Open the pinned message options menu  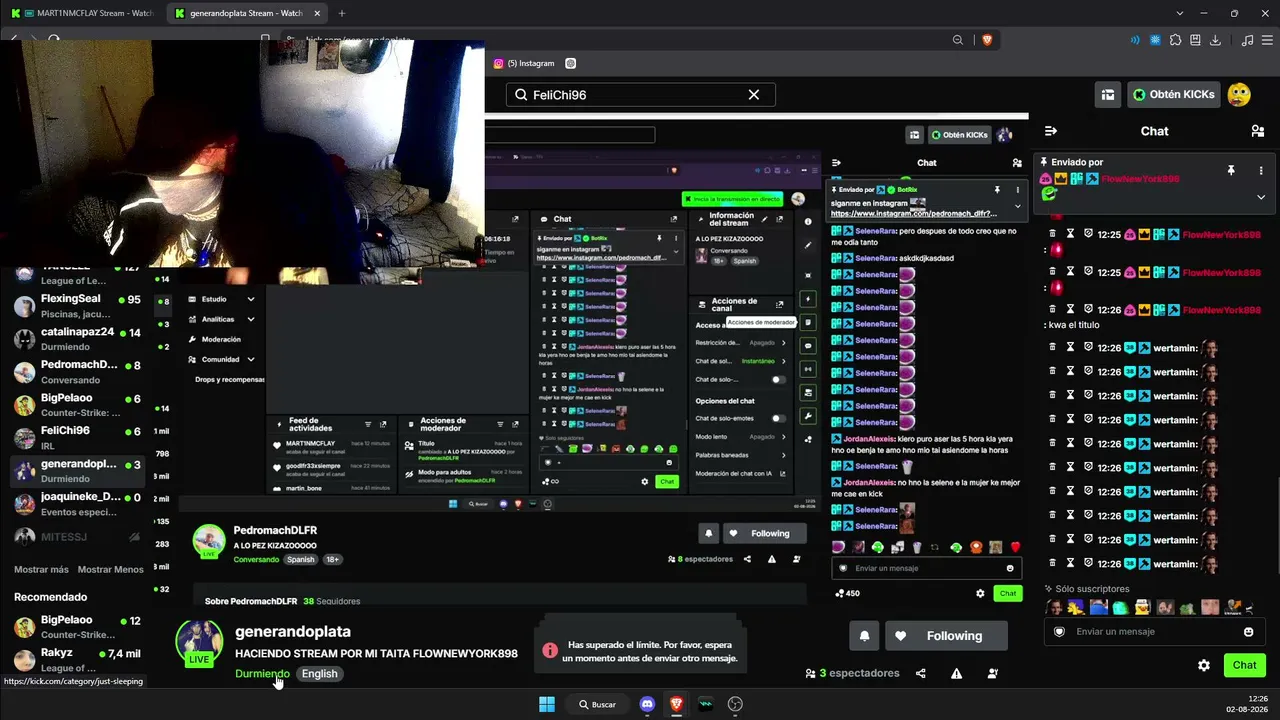pyautogui.click(x=1261, y=171)
